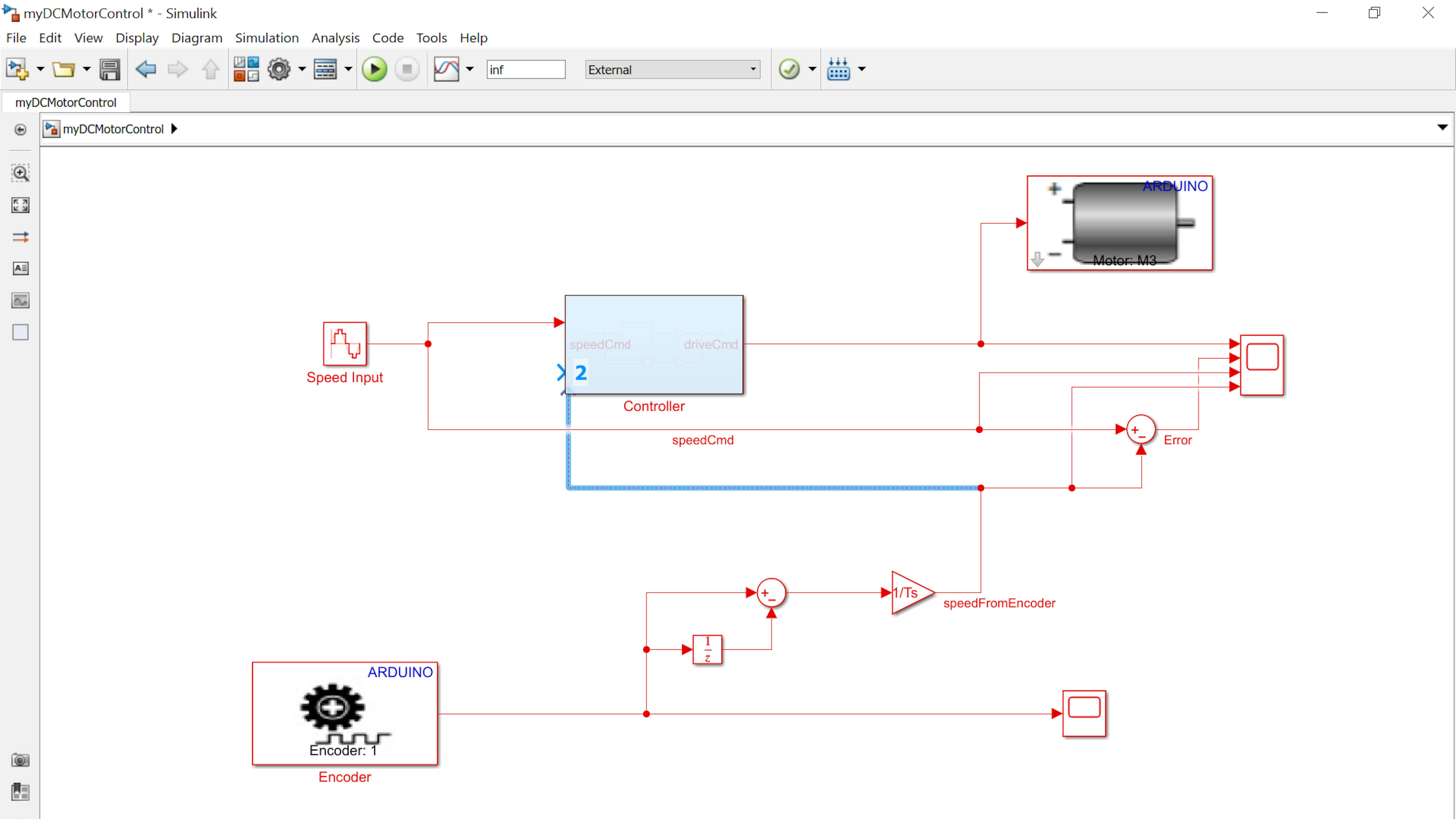The width and height of the screenshot is (1456, 819).
Task: Click the Image palette icon
Action: (x=20, y=301)
